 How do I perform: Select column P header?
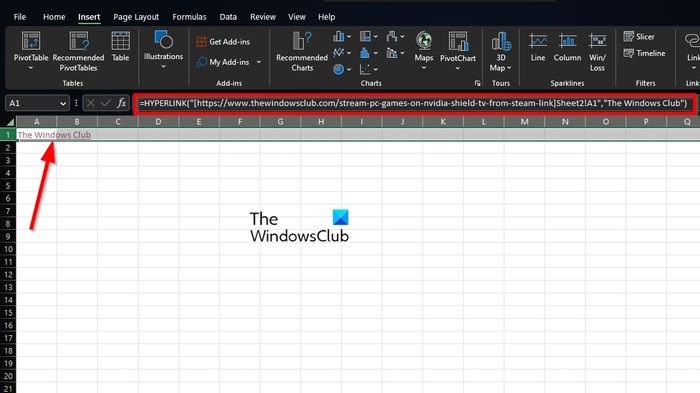[x=646, y=121]
